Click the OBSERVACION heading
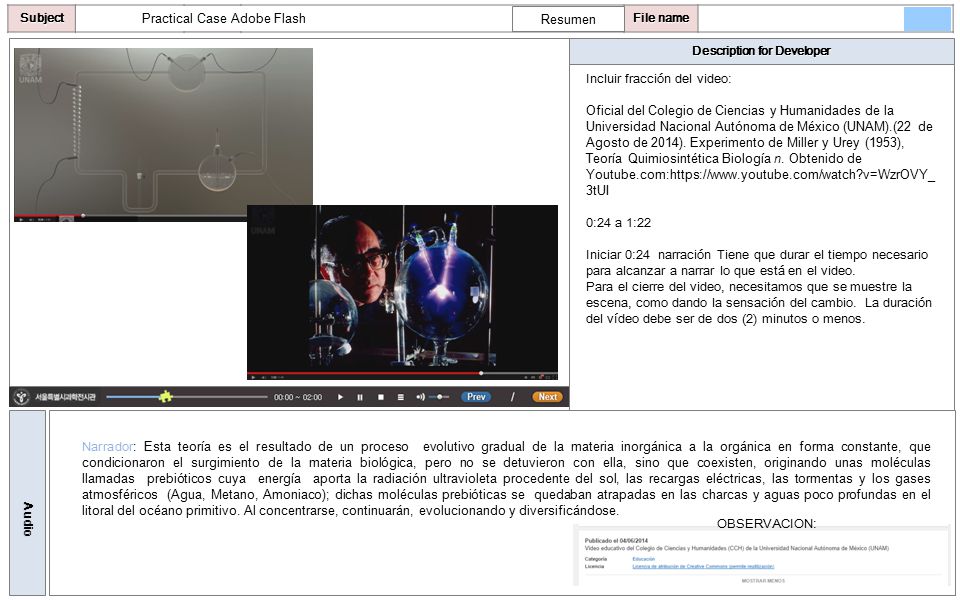The height and width of the screenshot is (600, 960). [766, 524]
